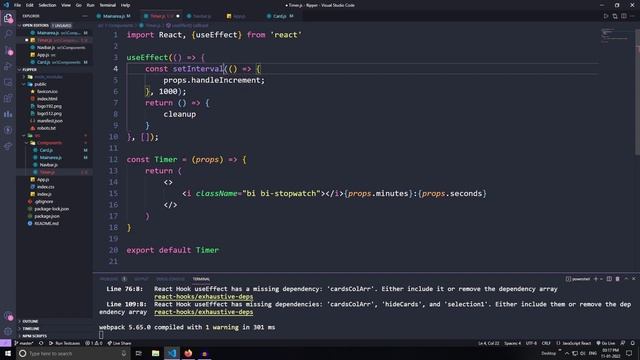Open Task View on the taskbar
Viewport: 640px width, 360px height.
point(139,353)
